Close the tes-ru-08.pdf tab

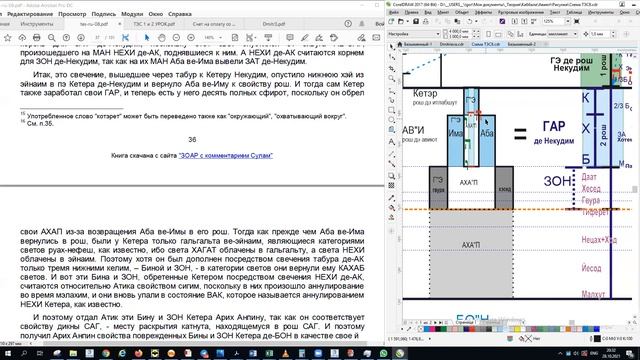(120, 24)
